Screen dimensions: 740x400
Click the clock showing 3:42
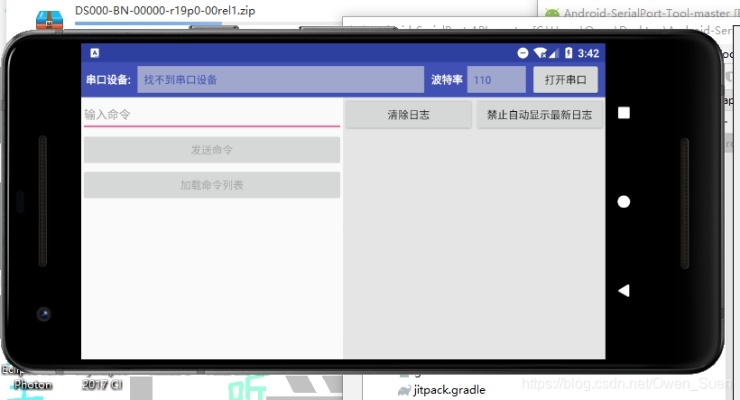coord(589,53)
